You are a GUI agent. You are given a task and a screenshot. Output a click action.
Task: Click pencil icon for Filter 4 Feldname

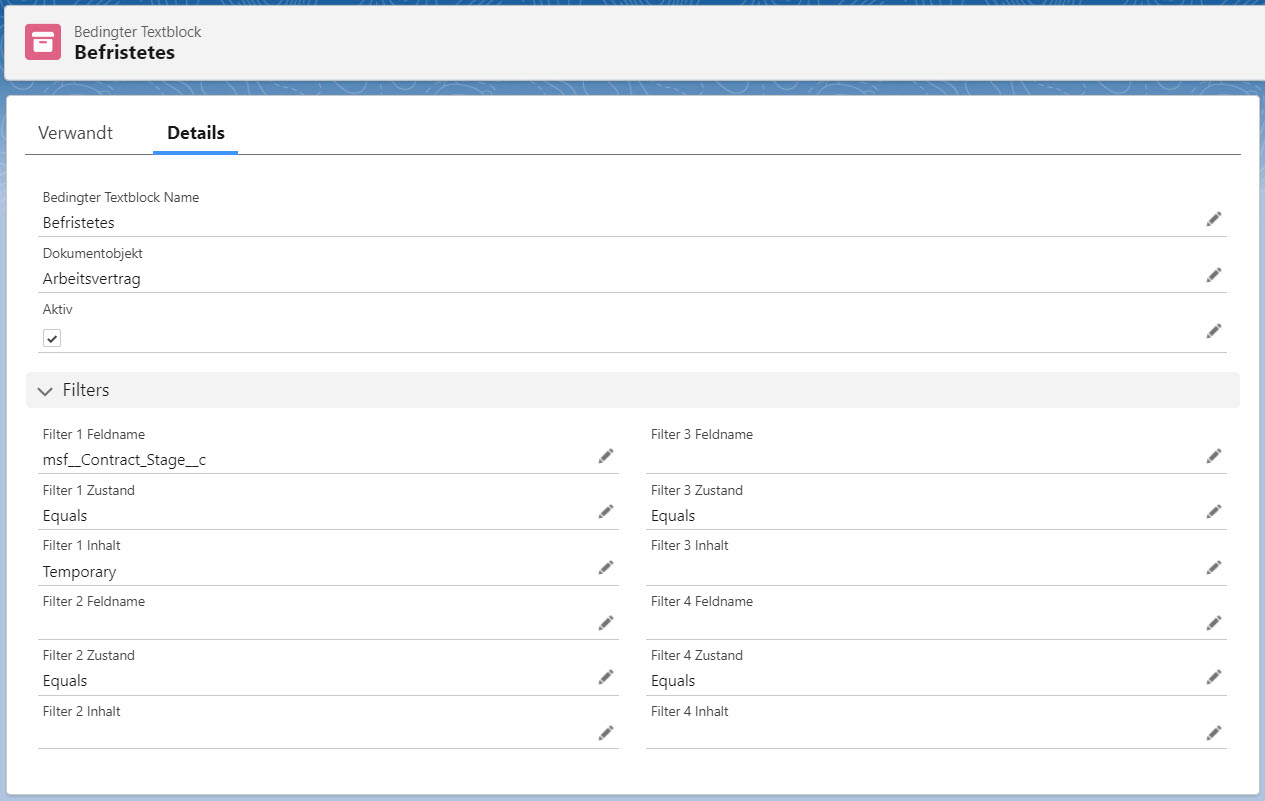click(1213, 623)
